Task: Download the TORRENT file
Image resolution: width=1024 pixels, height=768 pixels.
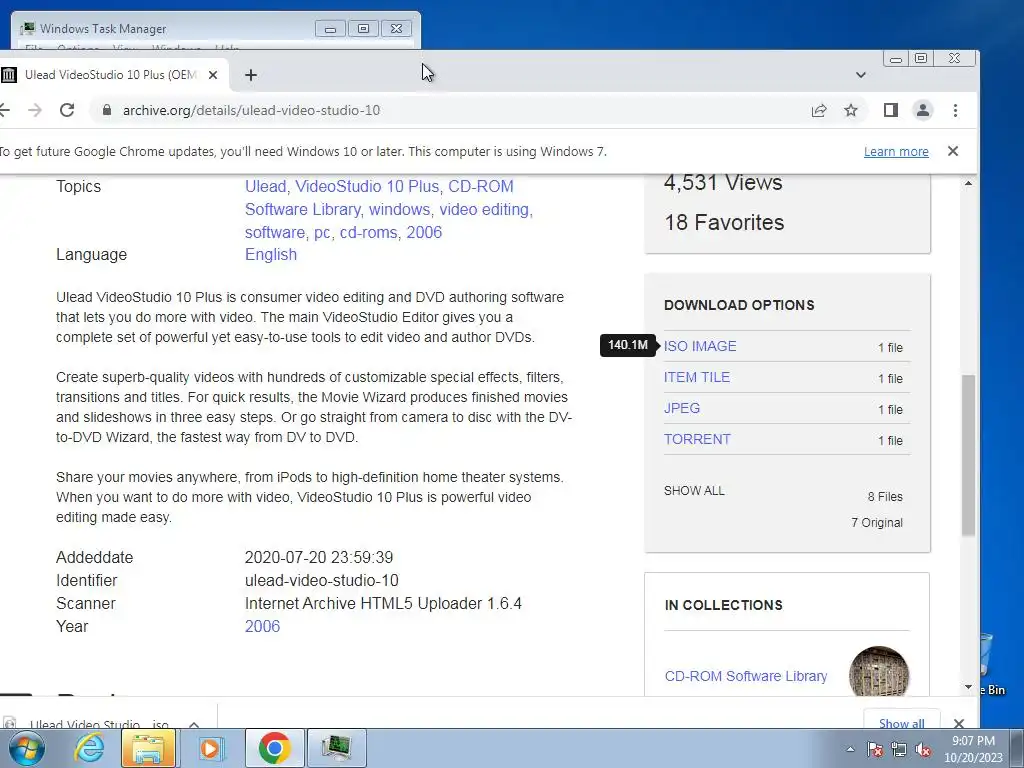Action: (697, 440)
